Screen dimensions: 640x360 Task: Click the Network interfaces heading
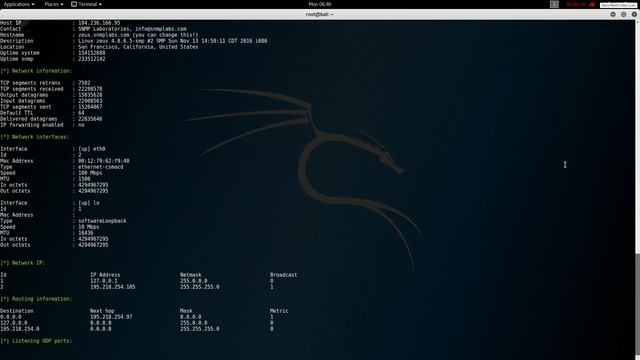coord(35,137)
